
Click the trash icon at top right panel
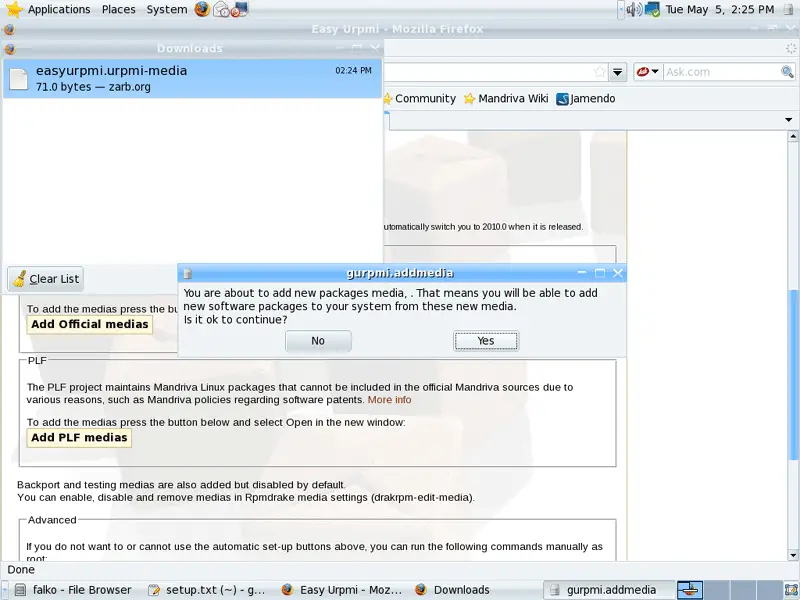789,9
